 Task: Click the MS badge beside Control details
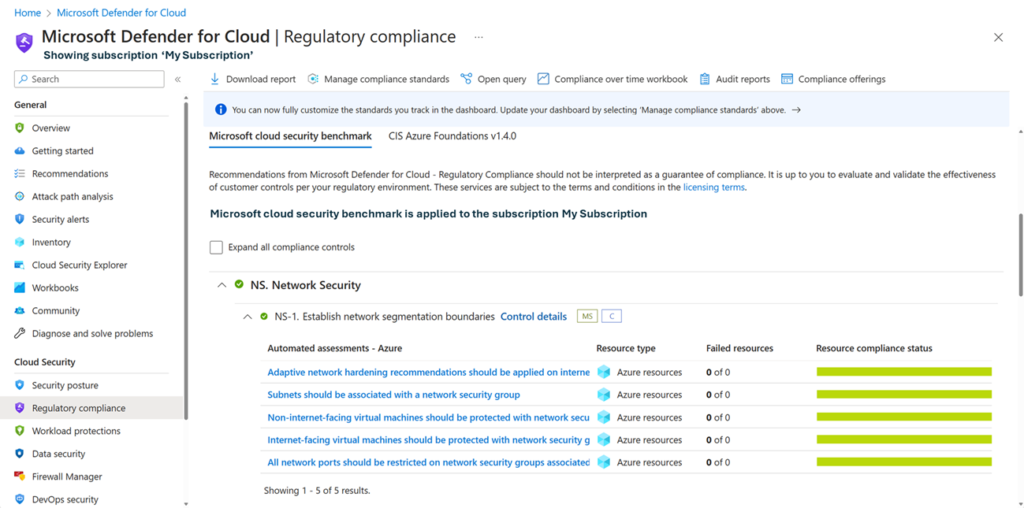(588, 317)
